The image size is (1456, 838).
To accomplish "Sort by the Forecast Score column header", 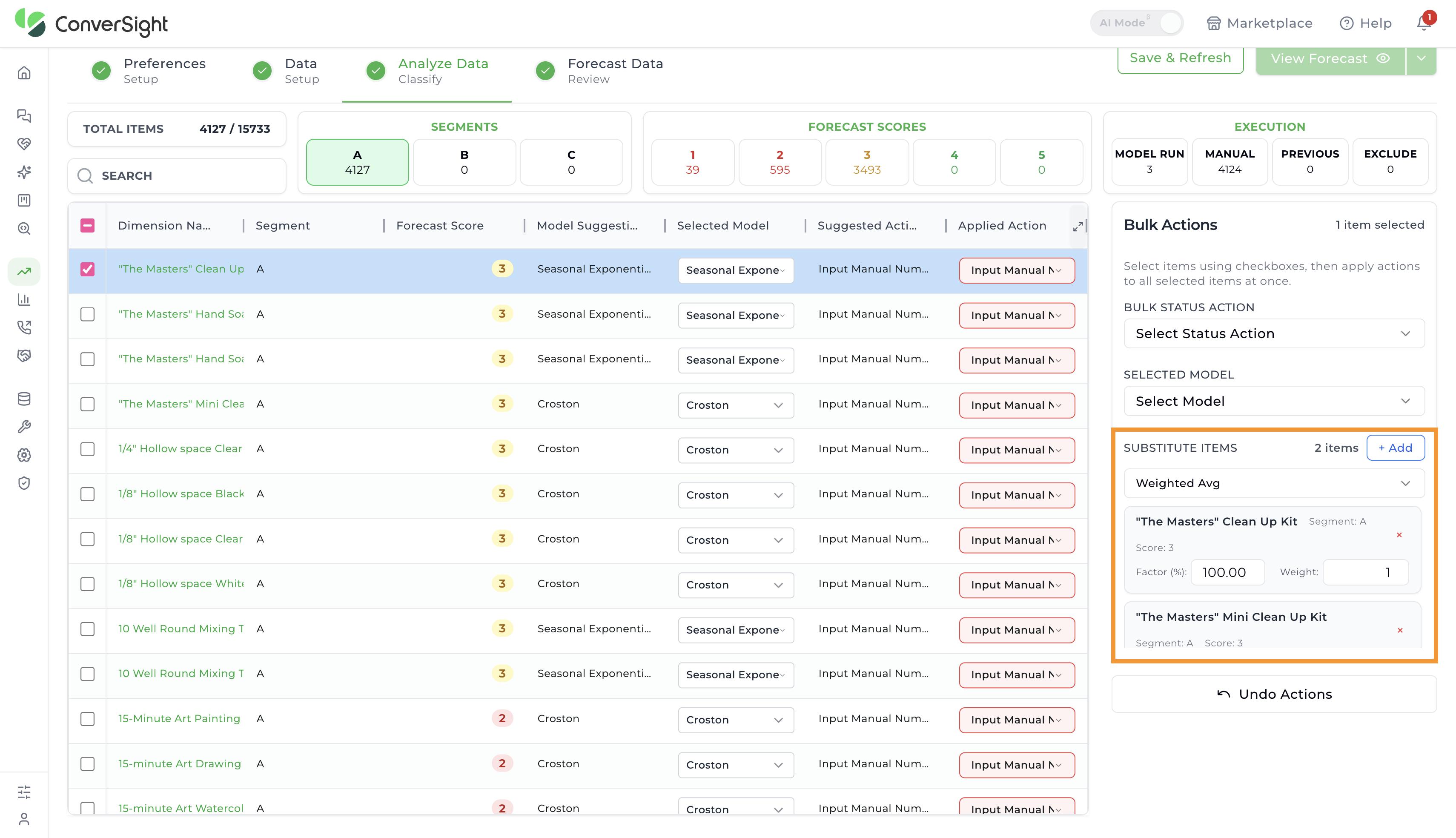I will click(x=439, y=226).
